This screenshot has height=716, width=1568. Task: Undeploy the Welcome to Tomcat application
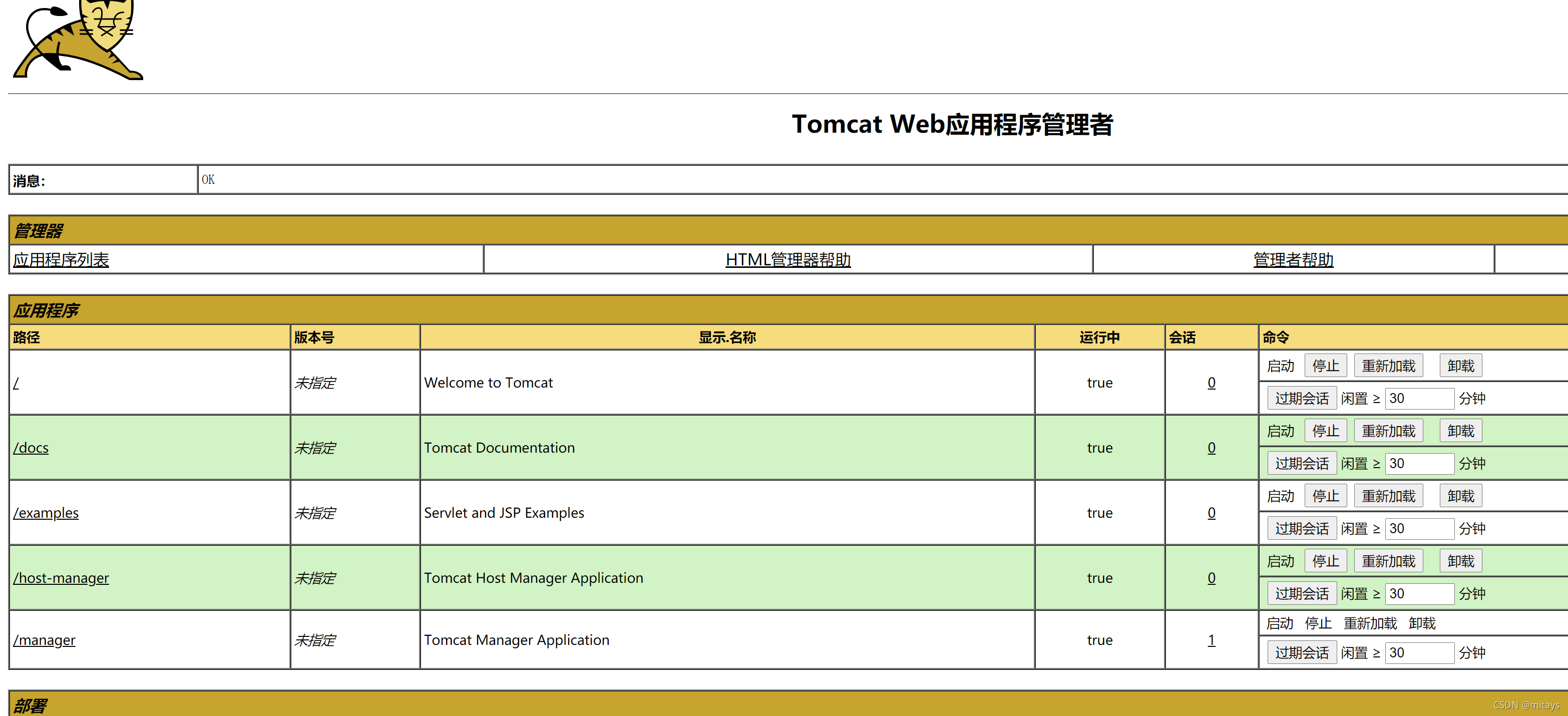tap(1460, 366)
